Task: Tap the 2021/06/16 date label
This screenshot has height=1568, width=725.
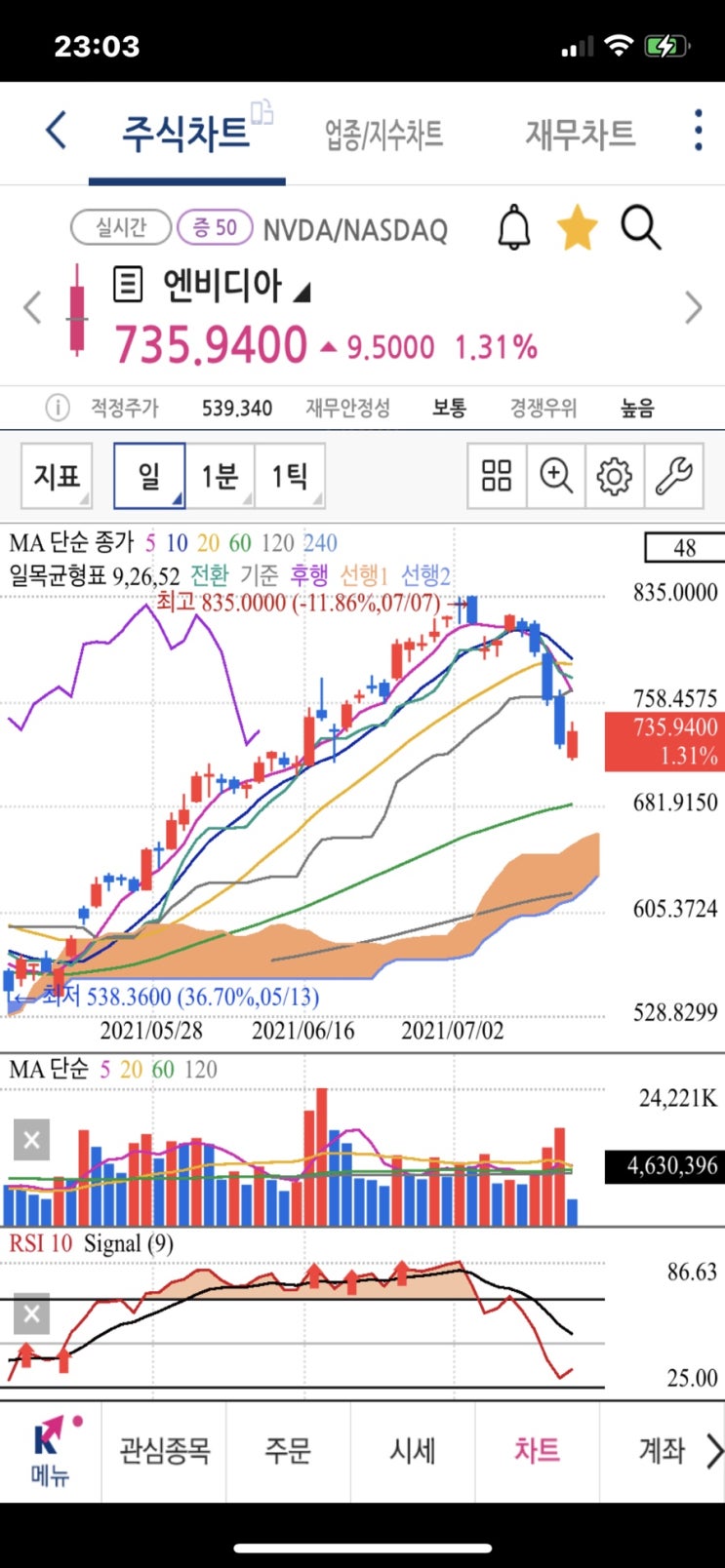Action: pos(302,1030)
